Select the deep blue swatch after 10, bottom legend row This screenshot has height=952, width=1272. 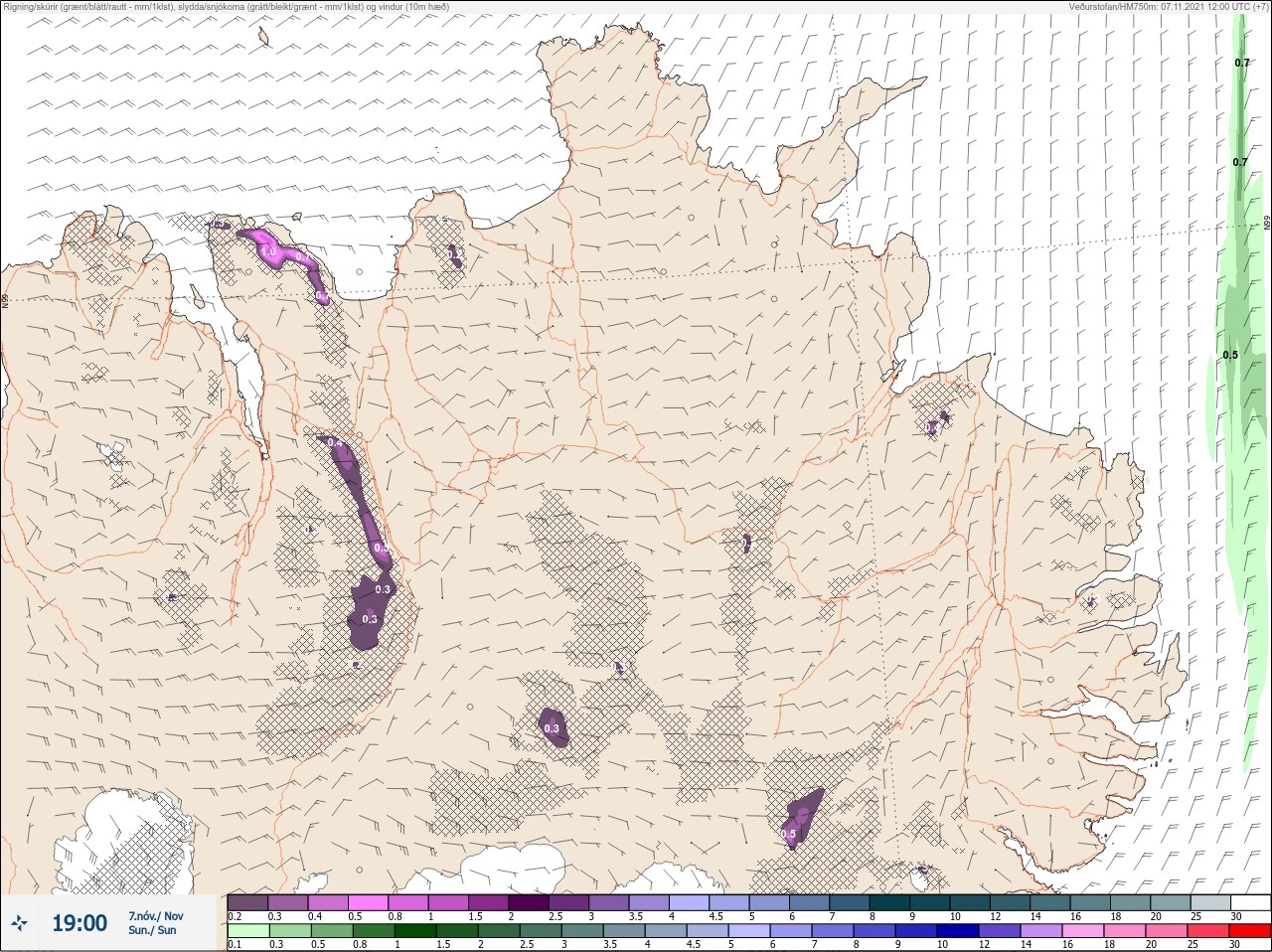click(x=958, y=932)
